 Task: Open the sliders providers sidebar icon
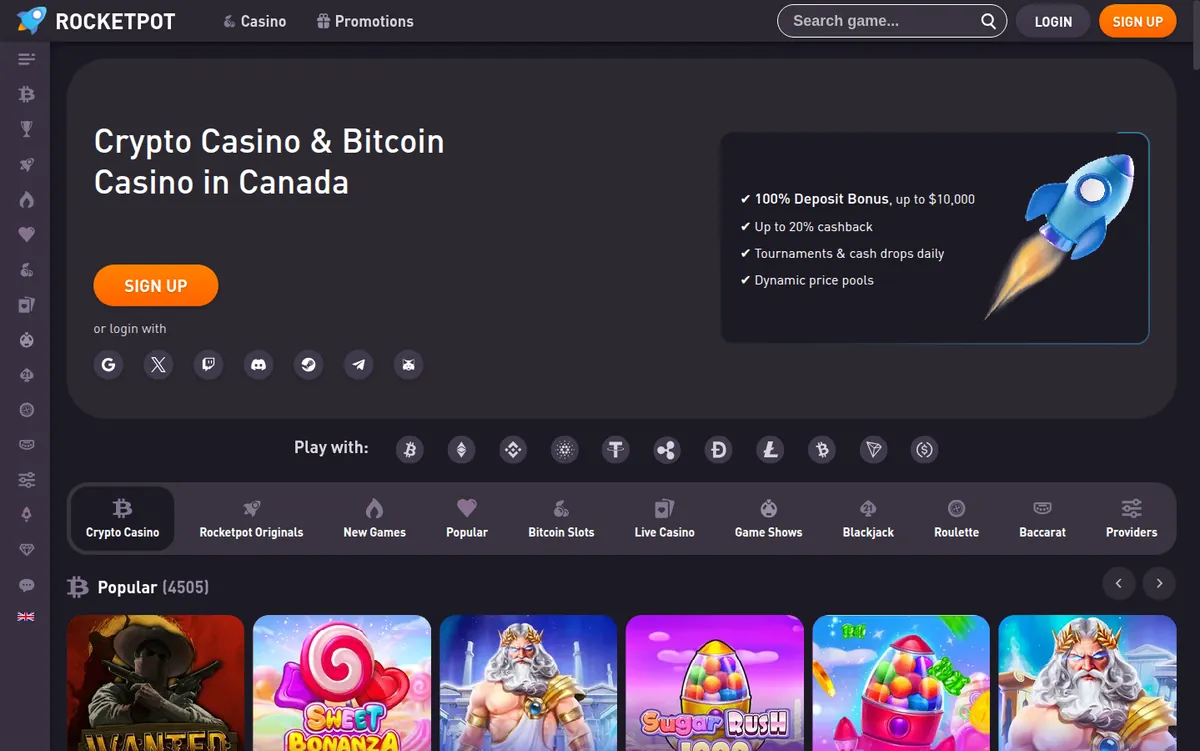tap(27, 480)
